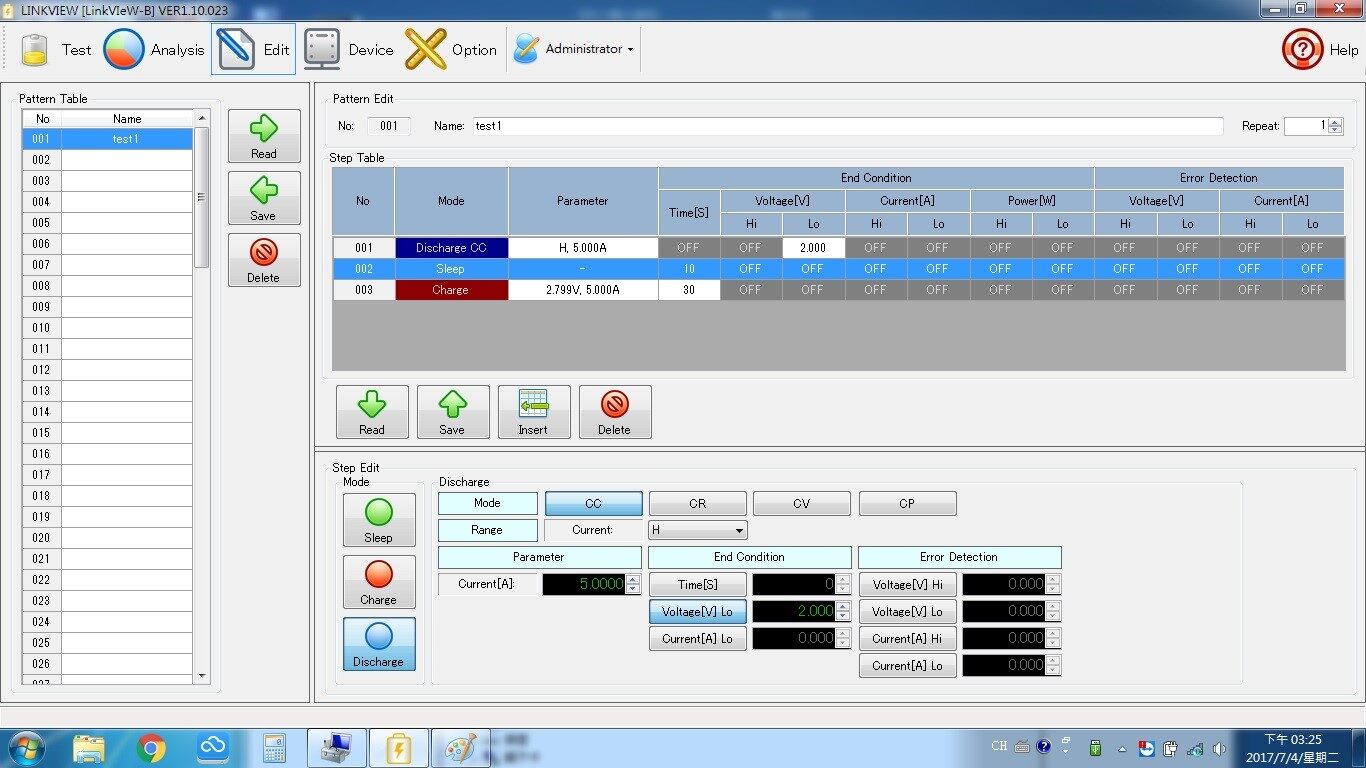Click the pattern Name text field
Viewport: 1366px width, 768px height.
click(848, 126)
